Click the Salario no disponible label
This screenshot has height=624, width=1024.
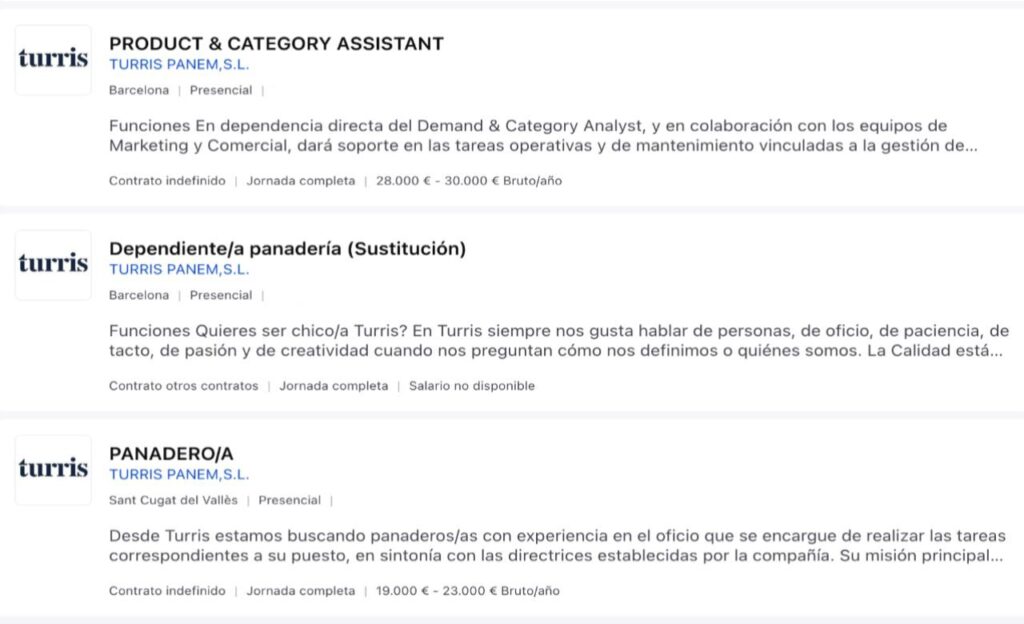pyautogui.click(x=469, y=385)
